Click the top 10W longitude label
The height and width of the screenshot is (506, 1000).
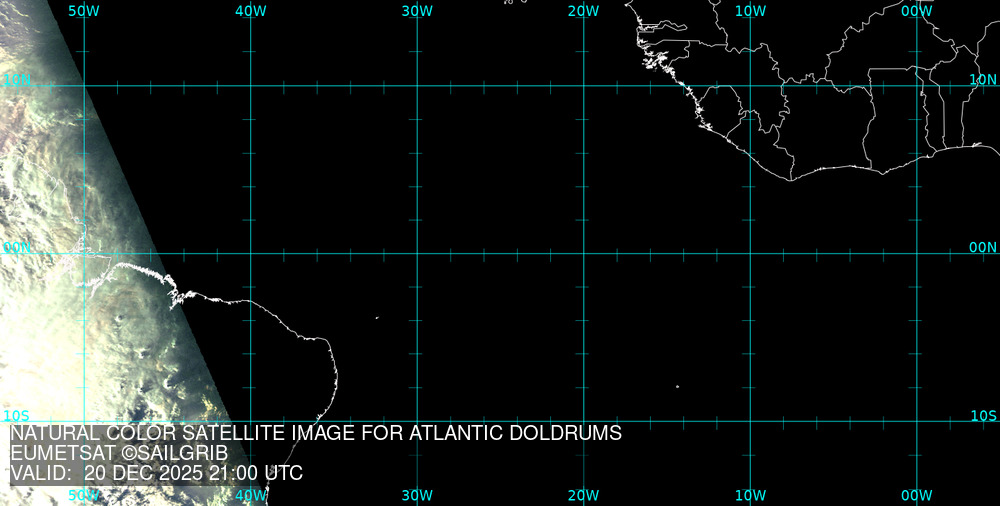pos(750,10)
